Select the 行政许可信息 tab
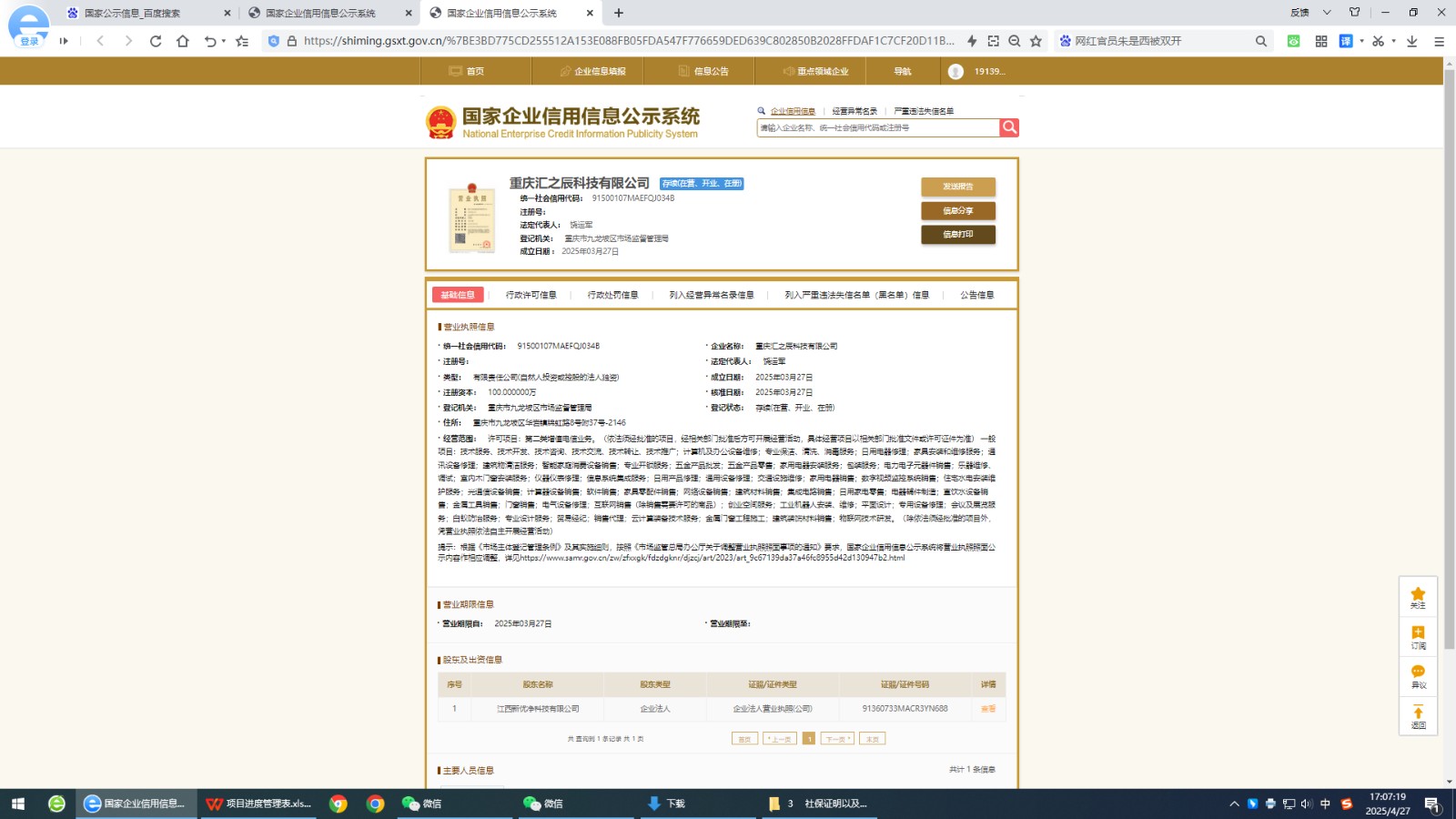The width and height of the screenshot is (1456, 819). (x=531, y=295)
